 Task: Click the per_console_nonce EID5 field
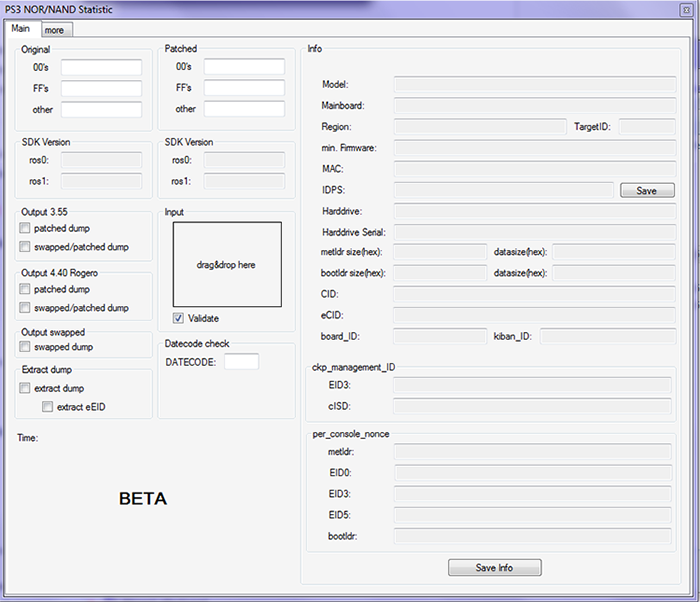533,515
